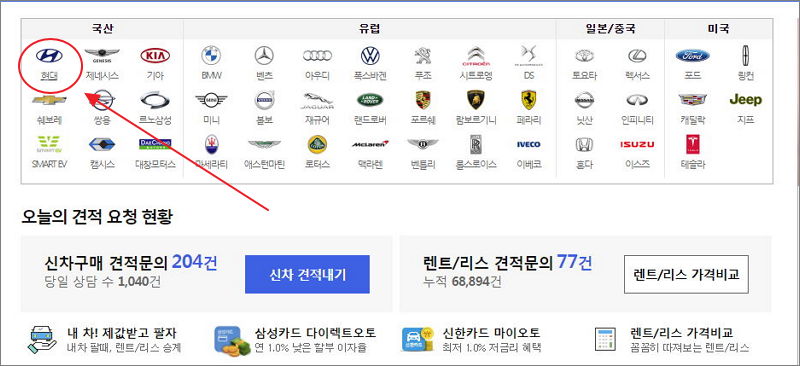Select the Bentley (벤틀리) winged logo
This screenshot has width=800, height=366.
(x=423, y=144)
